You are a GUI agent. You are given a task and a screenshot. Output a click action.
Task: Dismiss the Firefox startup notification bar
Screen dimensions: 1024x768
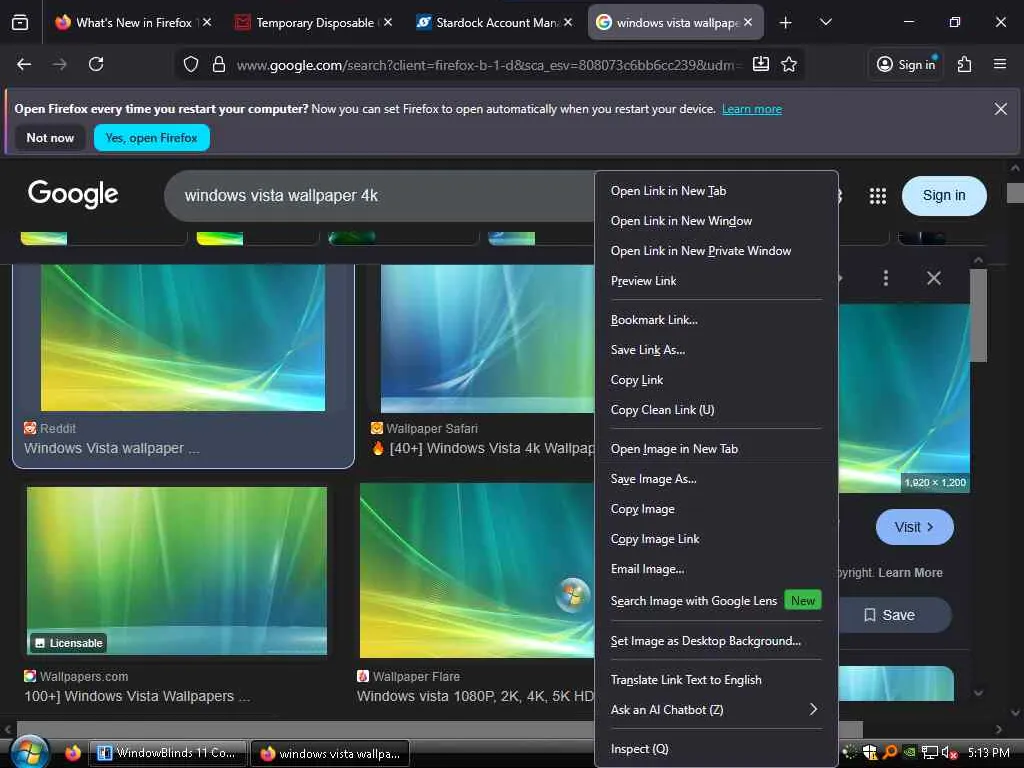[x=1000, y=109]
